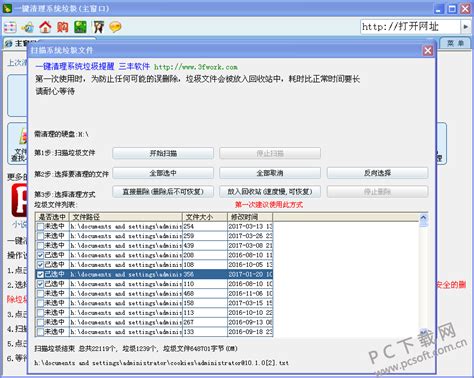This screenshot has height=378, width=474.
Task: Click the red 第一次建议使用此方式 hint text
Action: (269, 205)
